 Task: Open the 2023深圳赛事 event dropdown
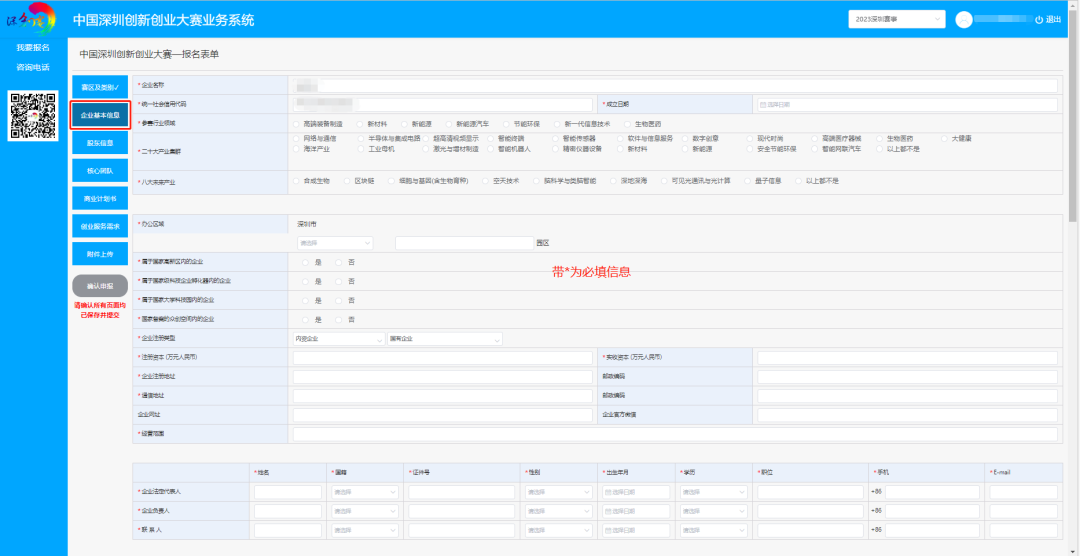click(896, 20)
